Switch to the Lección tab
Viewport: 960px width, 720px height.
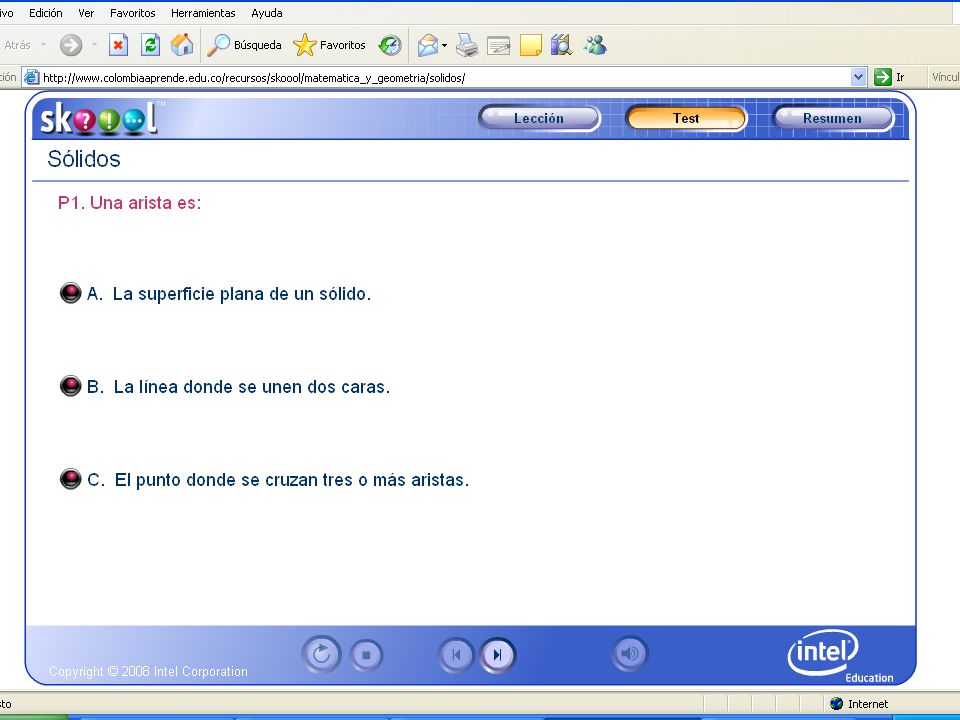tap(539, 118)
